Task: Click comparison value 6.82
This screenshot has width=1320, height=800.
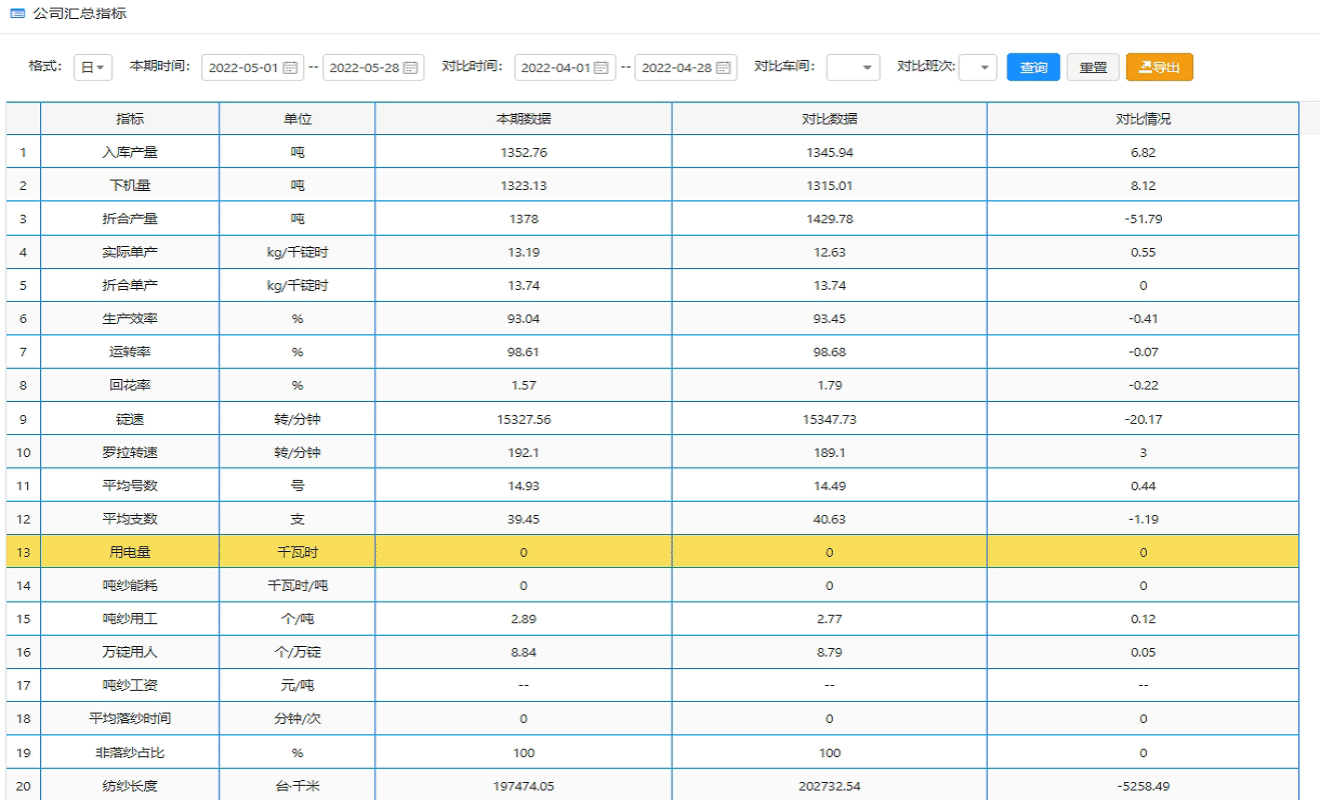Action: 1142,153
